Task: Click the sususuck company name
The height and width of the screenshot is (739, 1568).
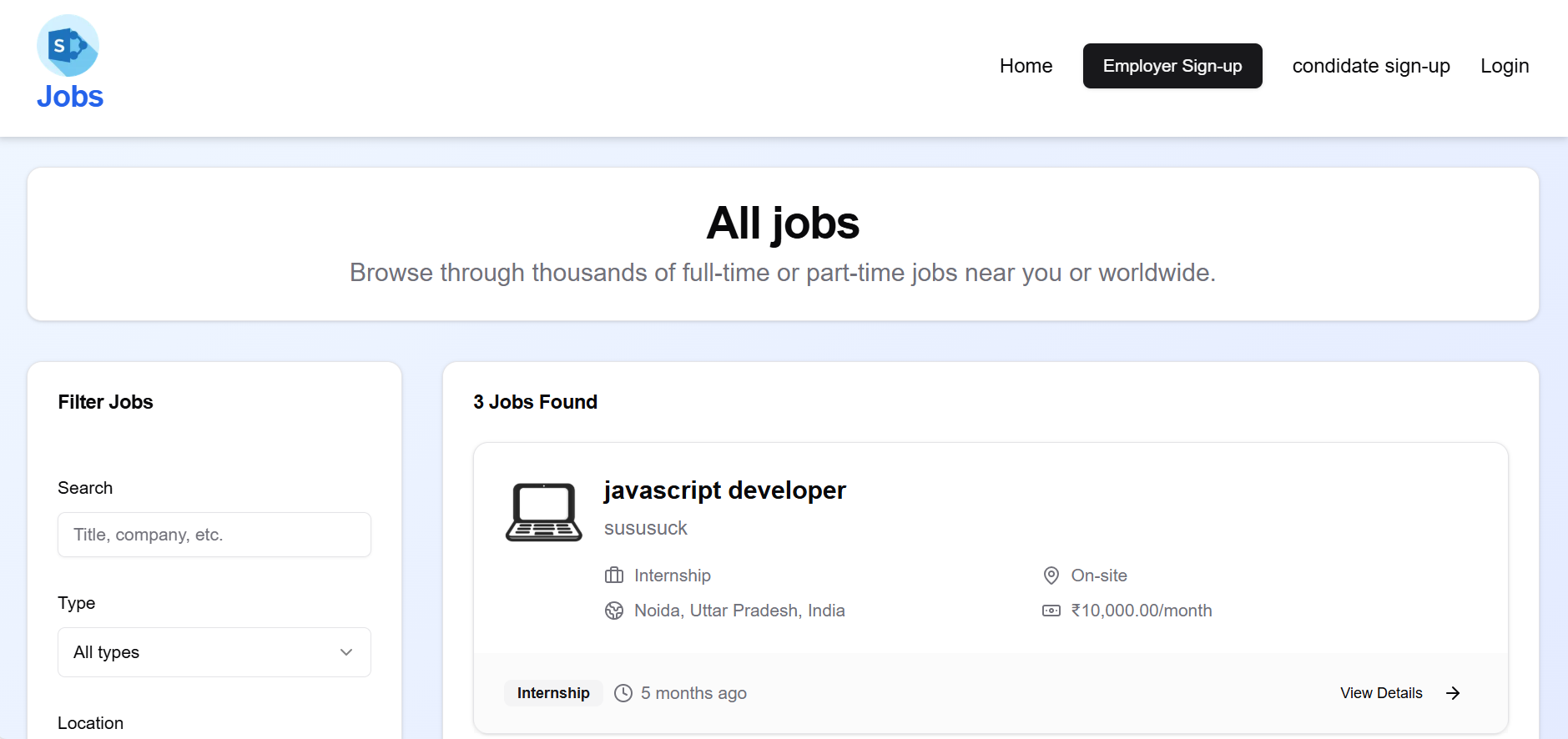Action: pyautogui.click(x=645, y=528)
